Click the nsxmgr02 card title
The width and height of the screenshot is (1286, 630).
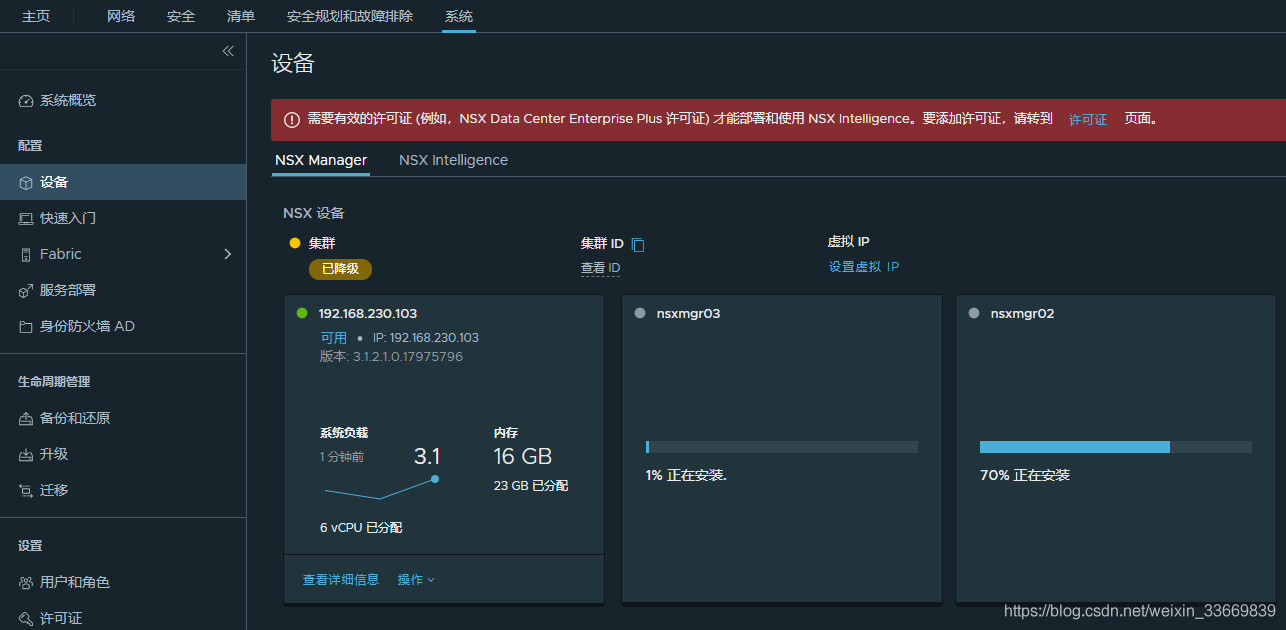1023,313
